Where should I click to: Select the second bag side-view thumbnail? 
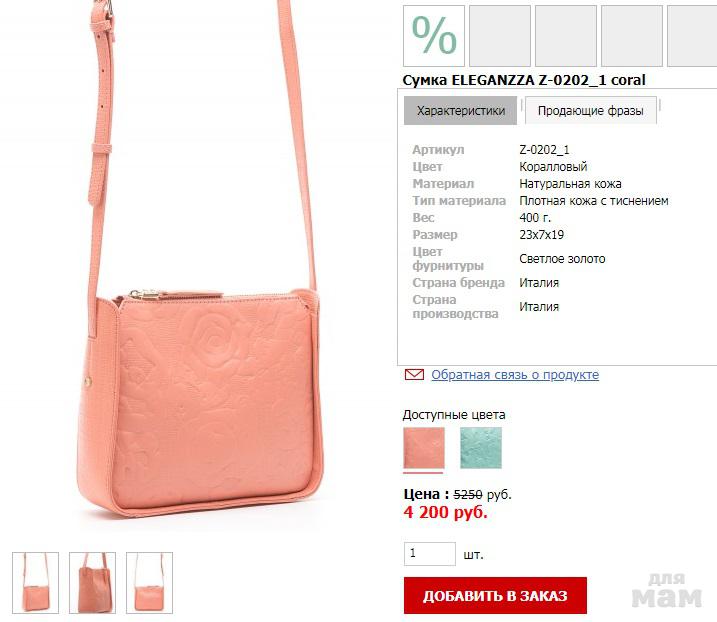point(92,583)
